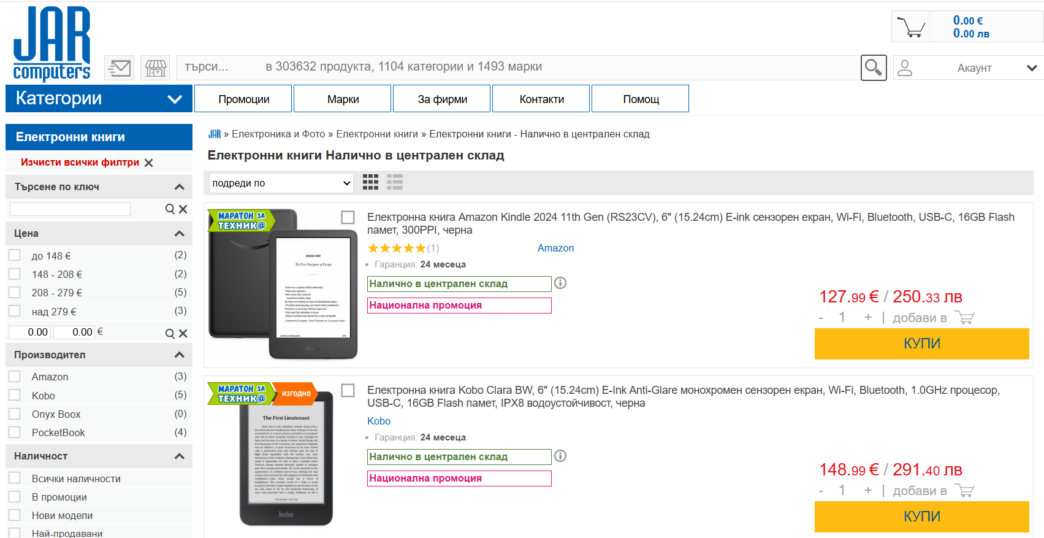This screenshot has height=538, width=1044.
Task: Check price filter 148 - 208 €
Action: pyautogui.click(x=14, y=274)
